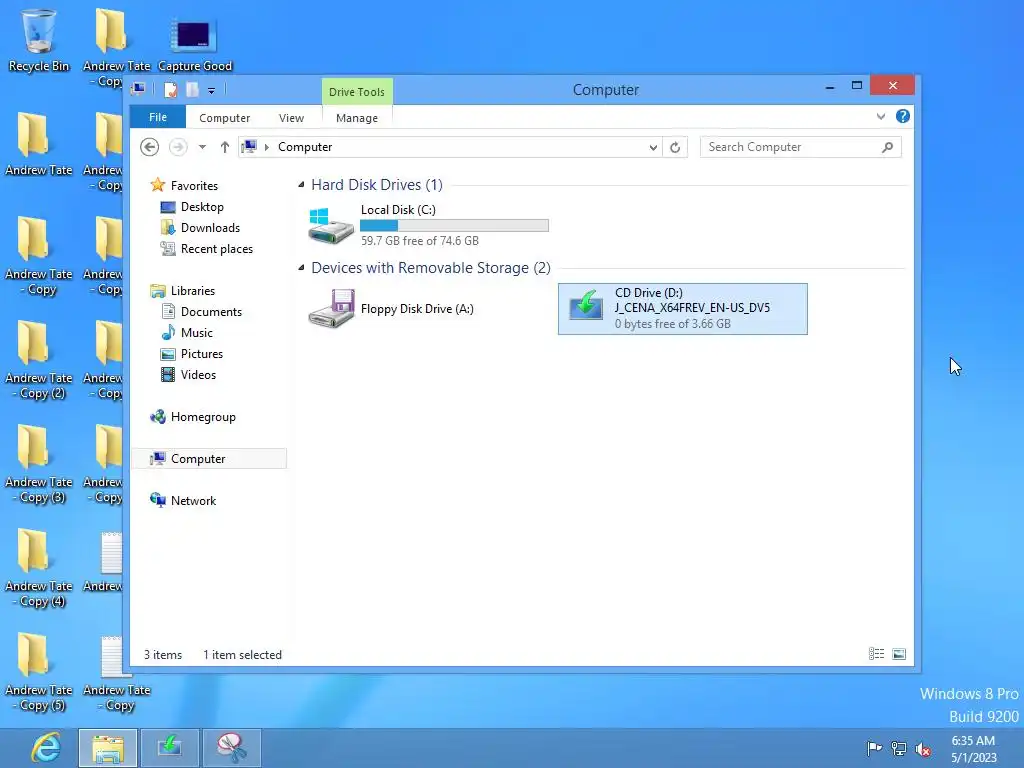Image resolution: width=1024 pixels, height=768 pixels.
Task: Click the Hard Disk Drives (1) header text
Action: pos(377,185)
